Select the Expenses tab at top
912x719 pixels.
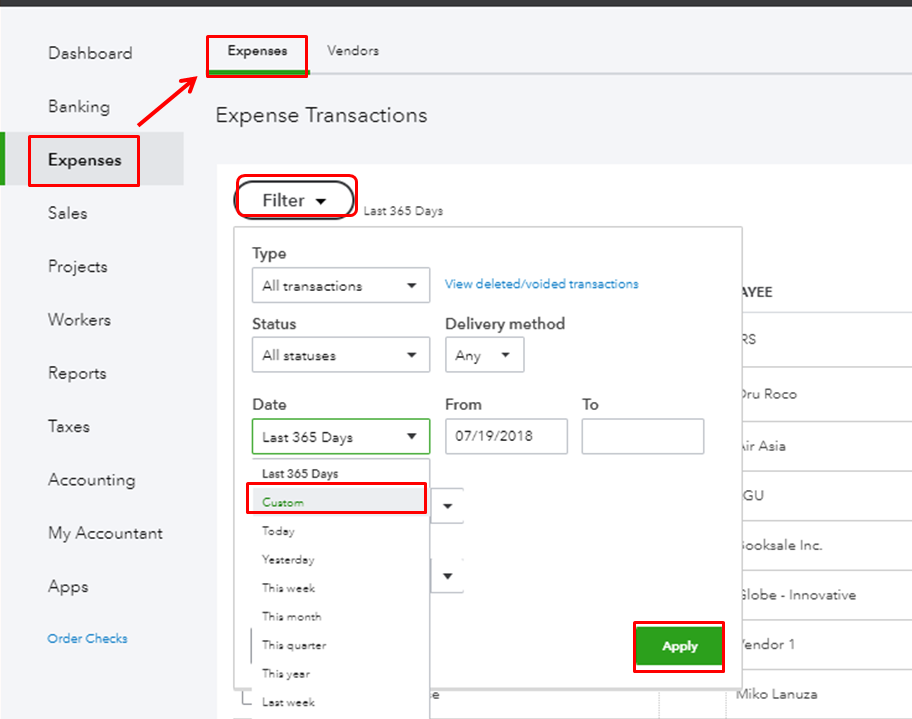pyautogui.click(x=257, y=51)
